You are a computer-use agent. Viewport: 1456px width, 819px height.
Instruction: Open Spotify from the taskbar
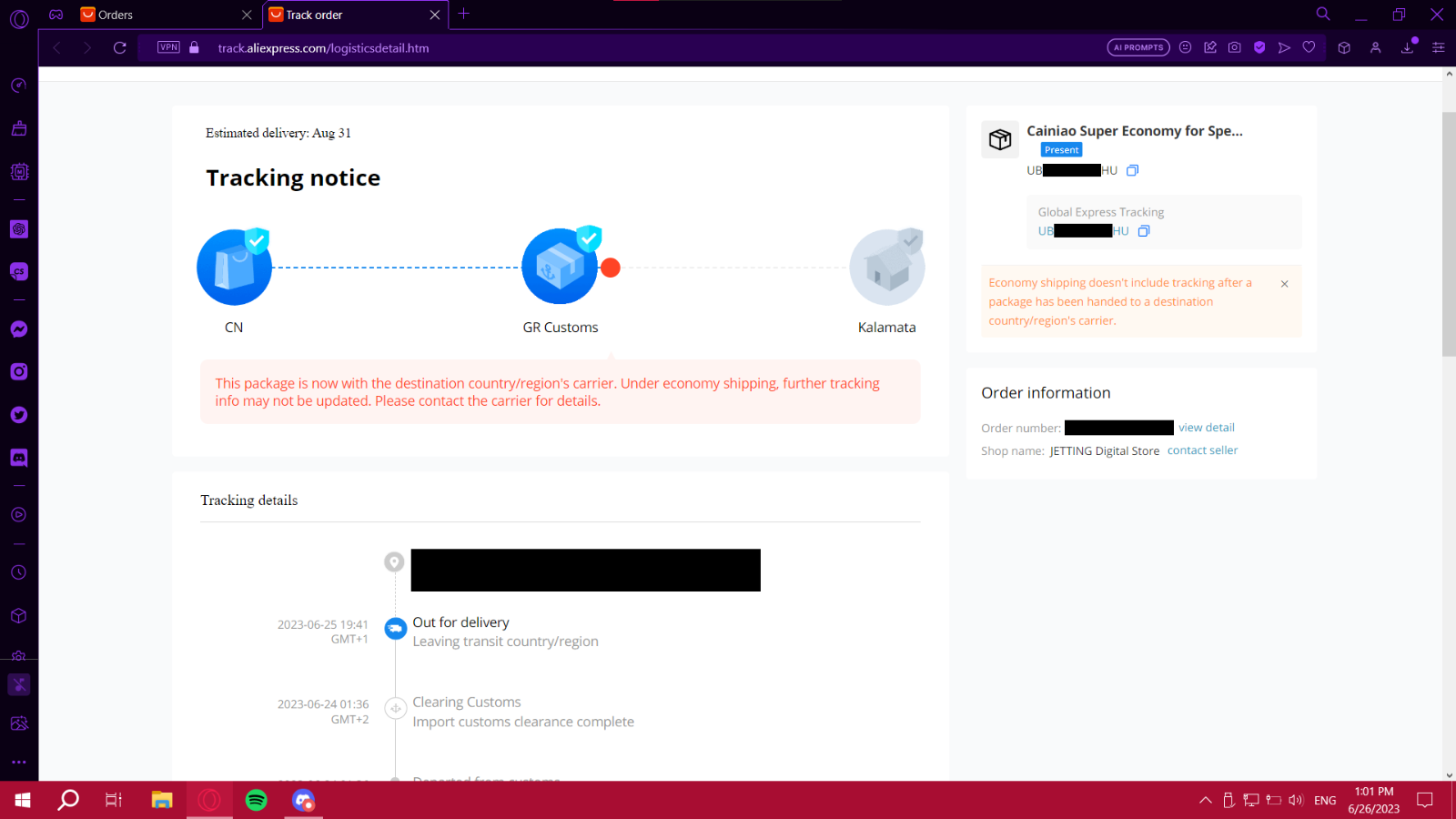click(257, 800)
